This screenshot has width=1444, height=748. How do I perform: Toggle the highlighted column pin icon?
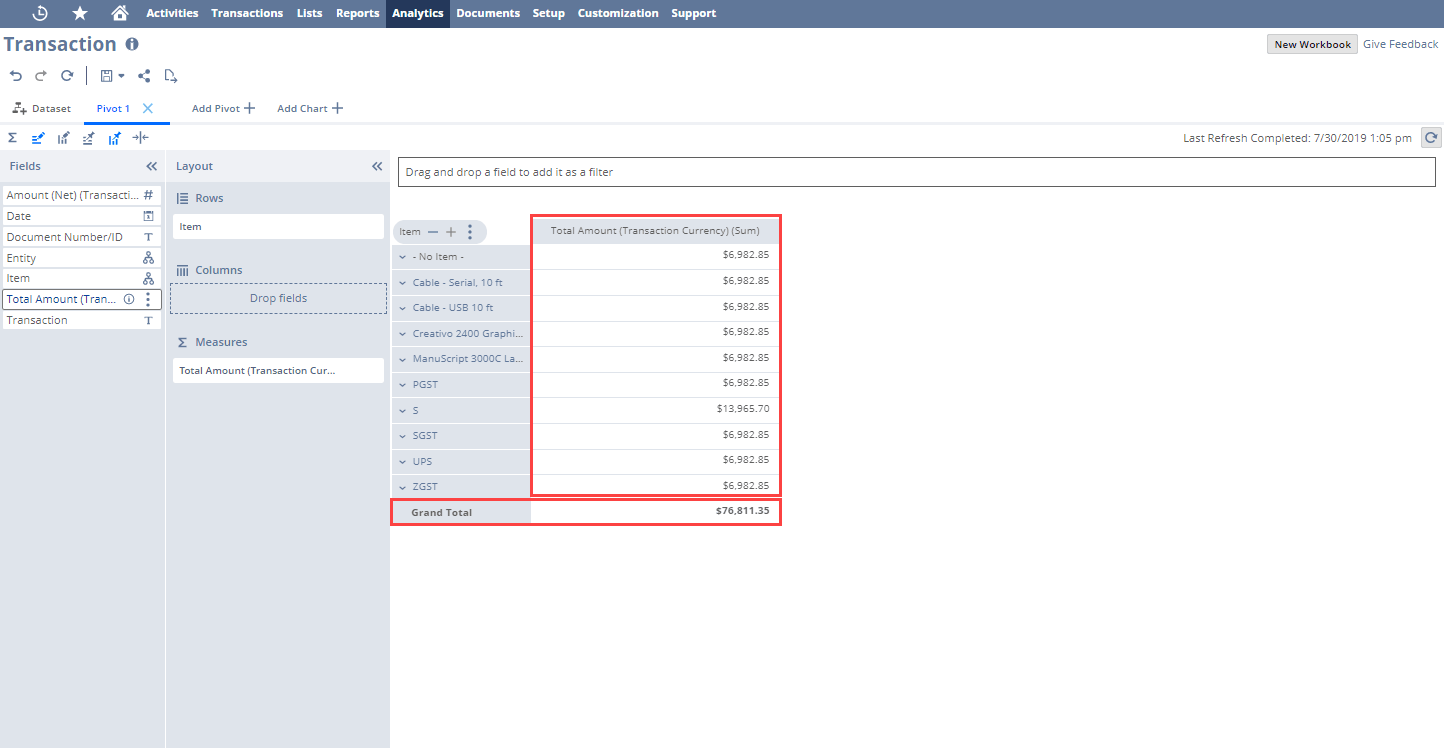[115, 138]
